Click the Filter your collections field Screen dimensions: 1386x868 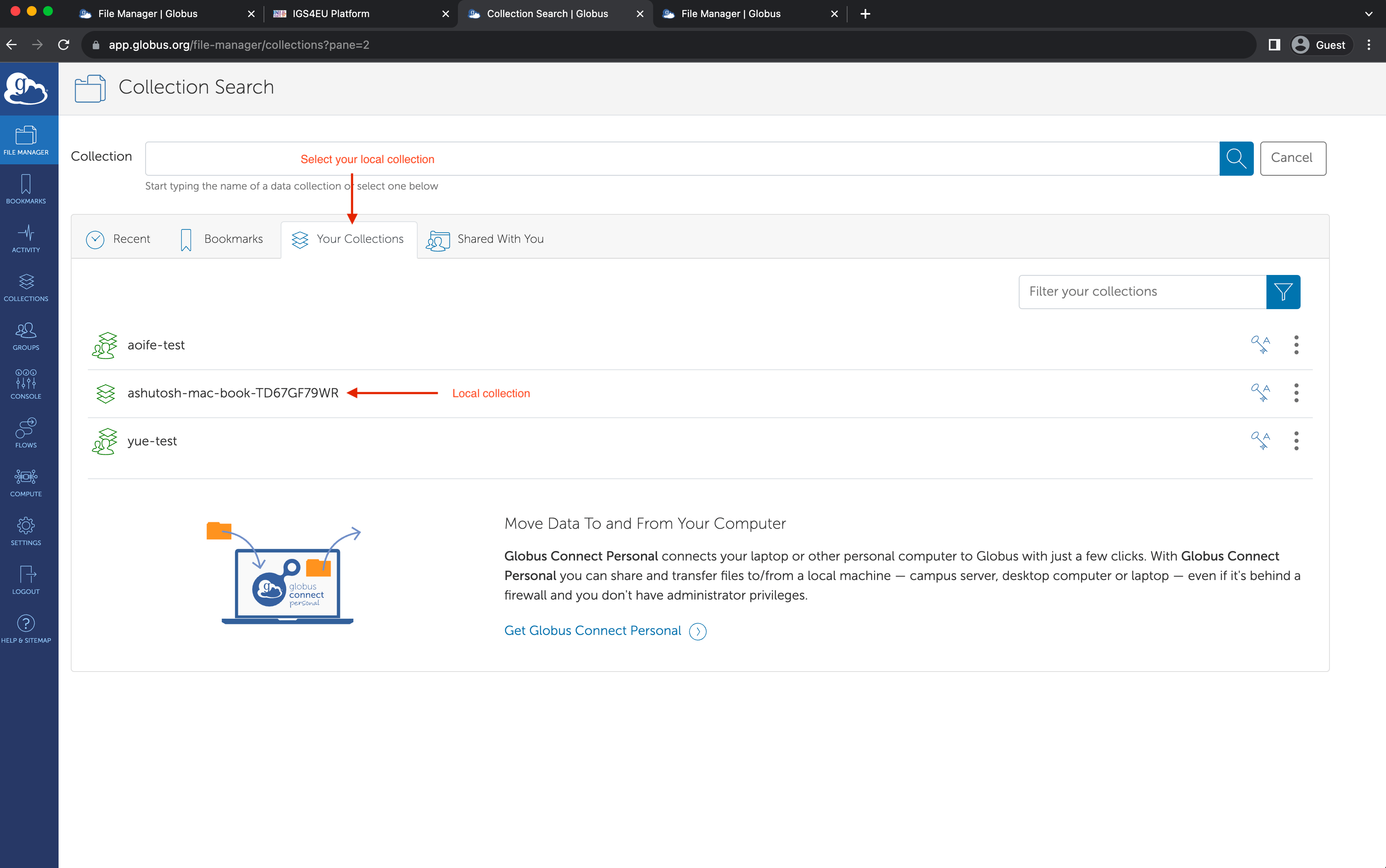pos(1142,292)
